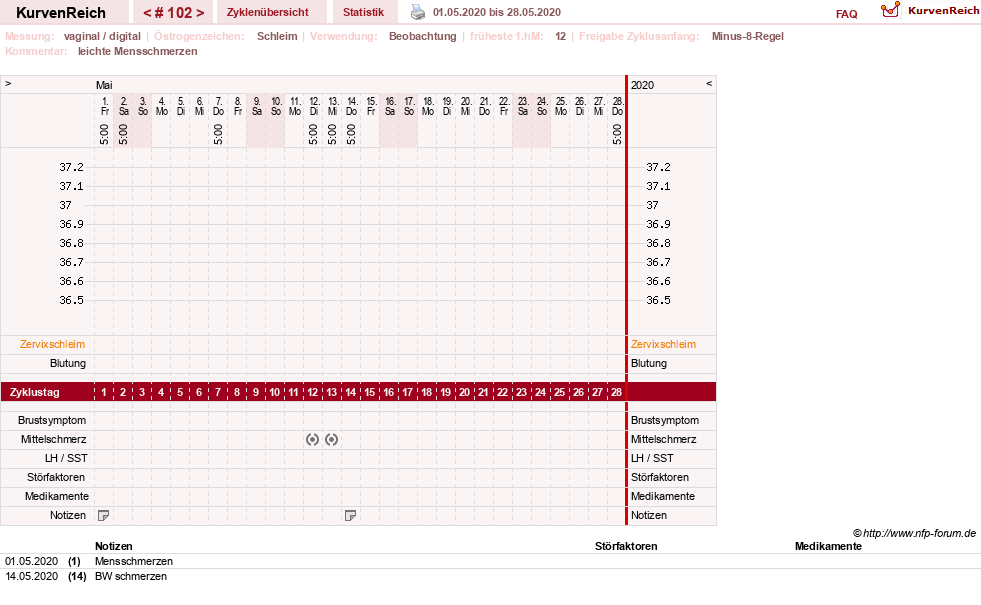Click the 'Mai' month label

point(104,85)
